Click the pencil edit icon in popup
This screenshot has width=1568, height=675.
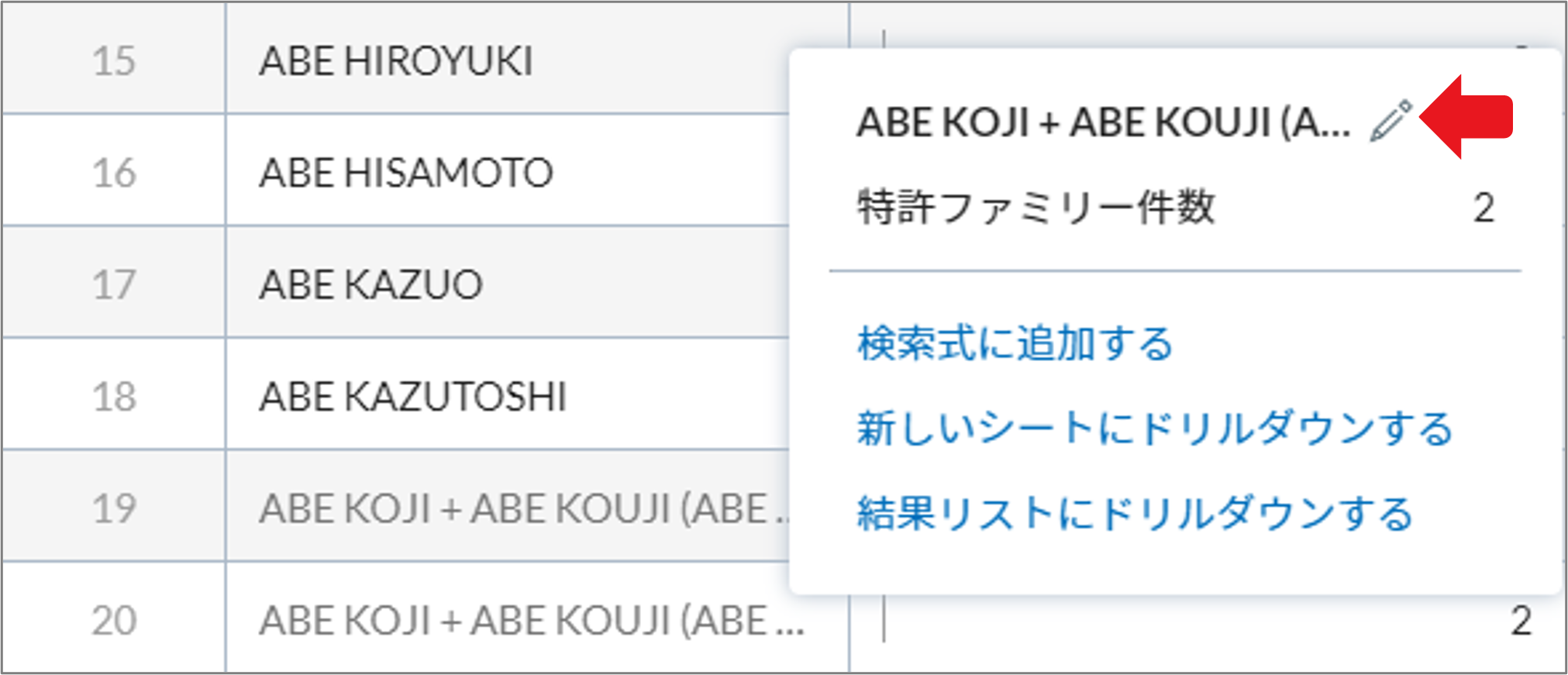point(1391,121)
